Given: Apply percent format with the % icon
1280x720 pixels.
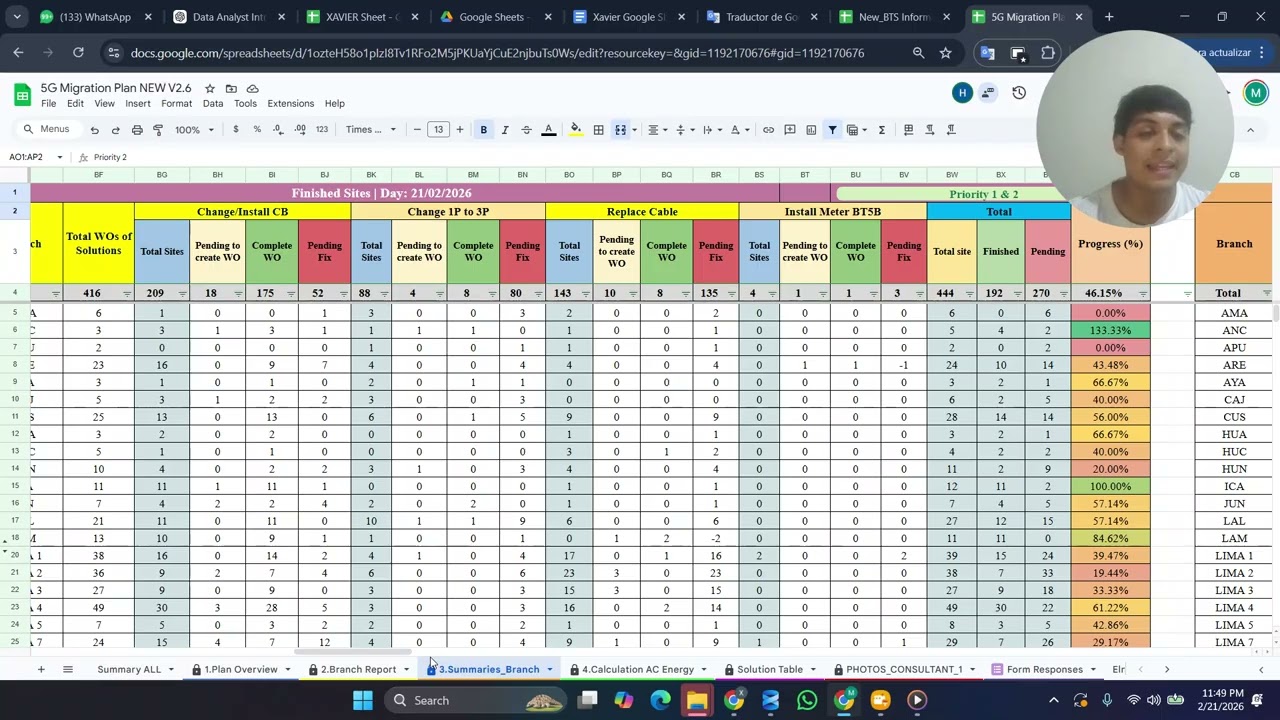Looking at the screenshot, I should pyautogui.click(x=257, y=130).
